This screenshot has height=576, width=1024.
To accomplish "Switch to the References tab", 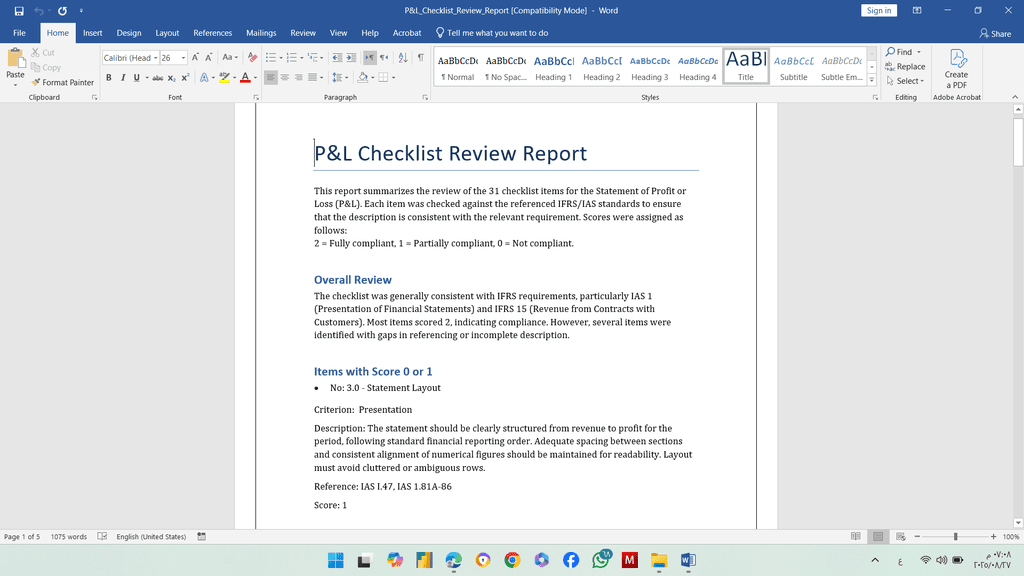I will [x=212, y=33].
